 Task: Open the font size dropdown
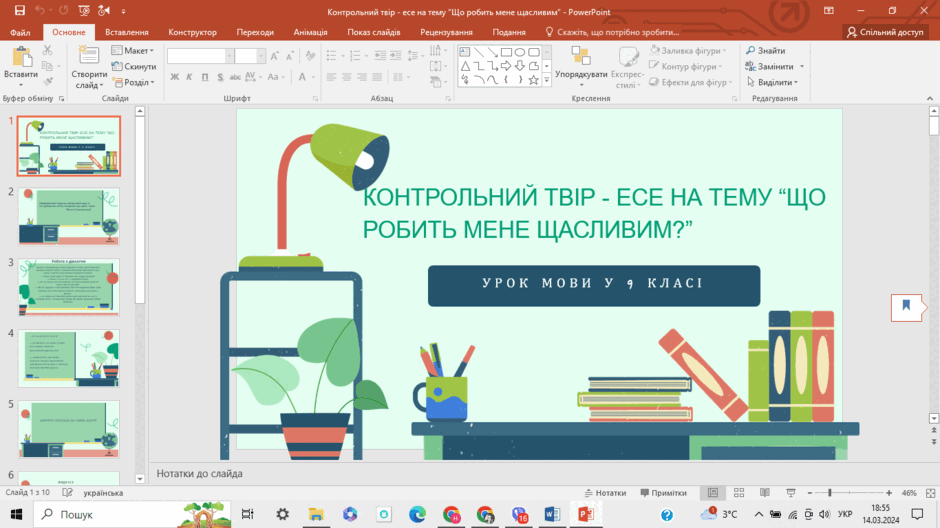pyautogui.click(x=261, y=56)
